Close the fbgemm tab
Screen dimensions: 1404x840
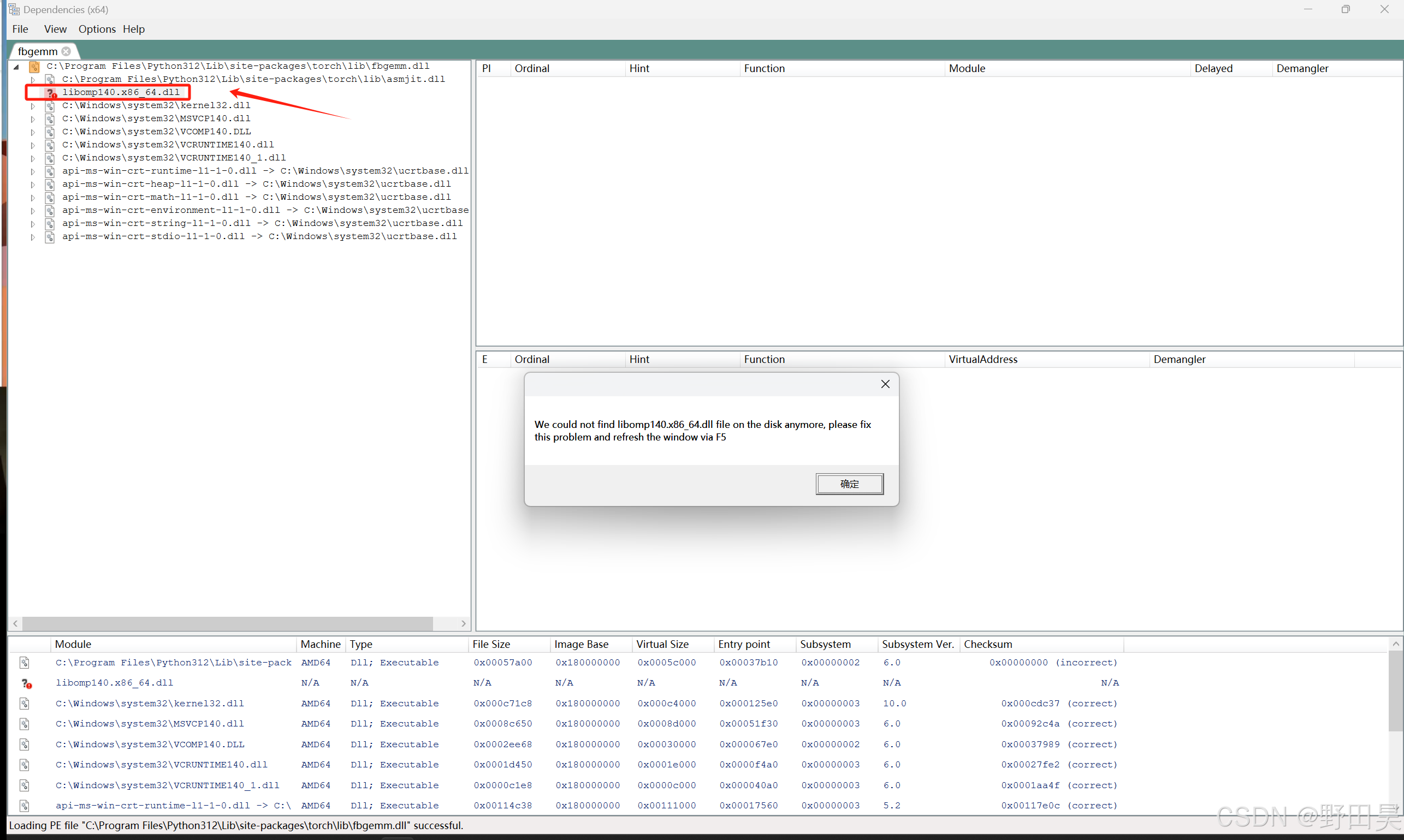(x=66, y=51)
